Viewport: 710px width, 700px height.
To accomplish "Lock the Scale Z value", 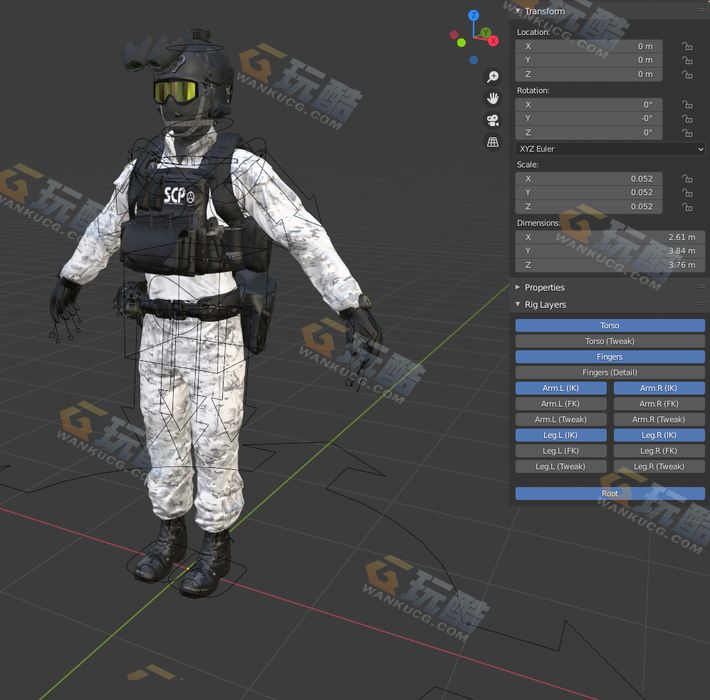I will coord(687,207).
